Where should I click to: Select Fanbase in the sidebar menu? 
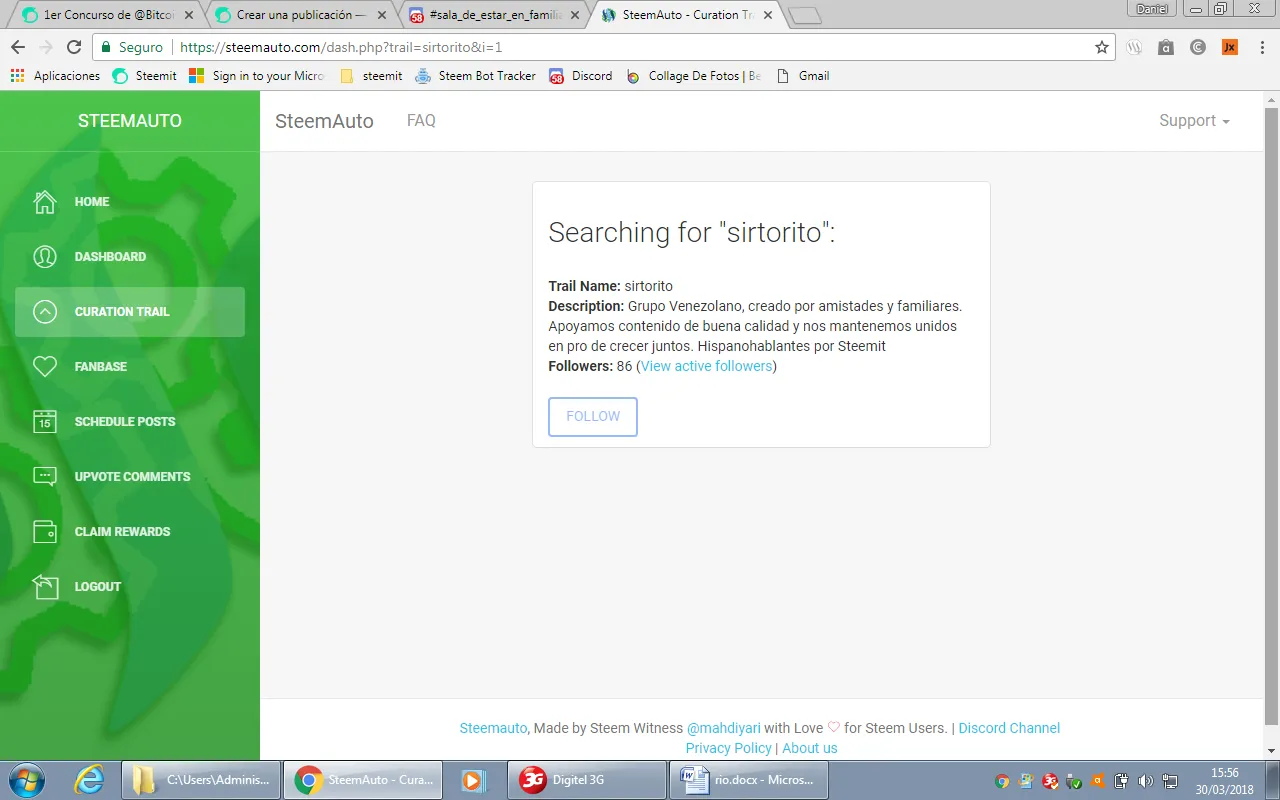coord(130,367)
